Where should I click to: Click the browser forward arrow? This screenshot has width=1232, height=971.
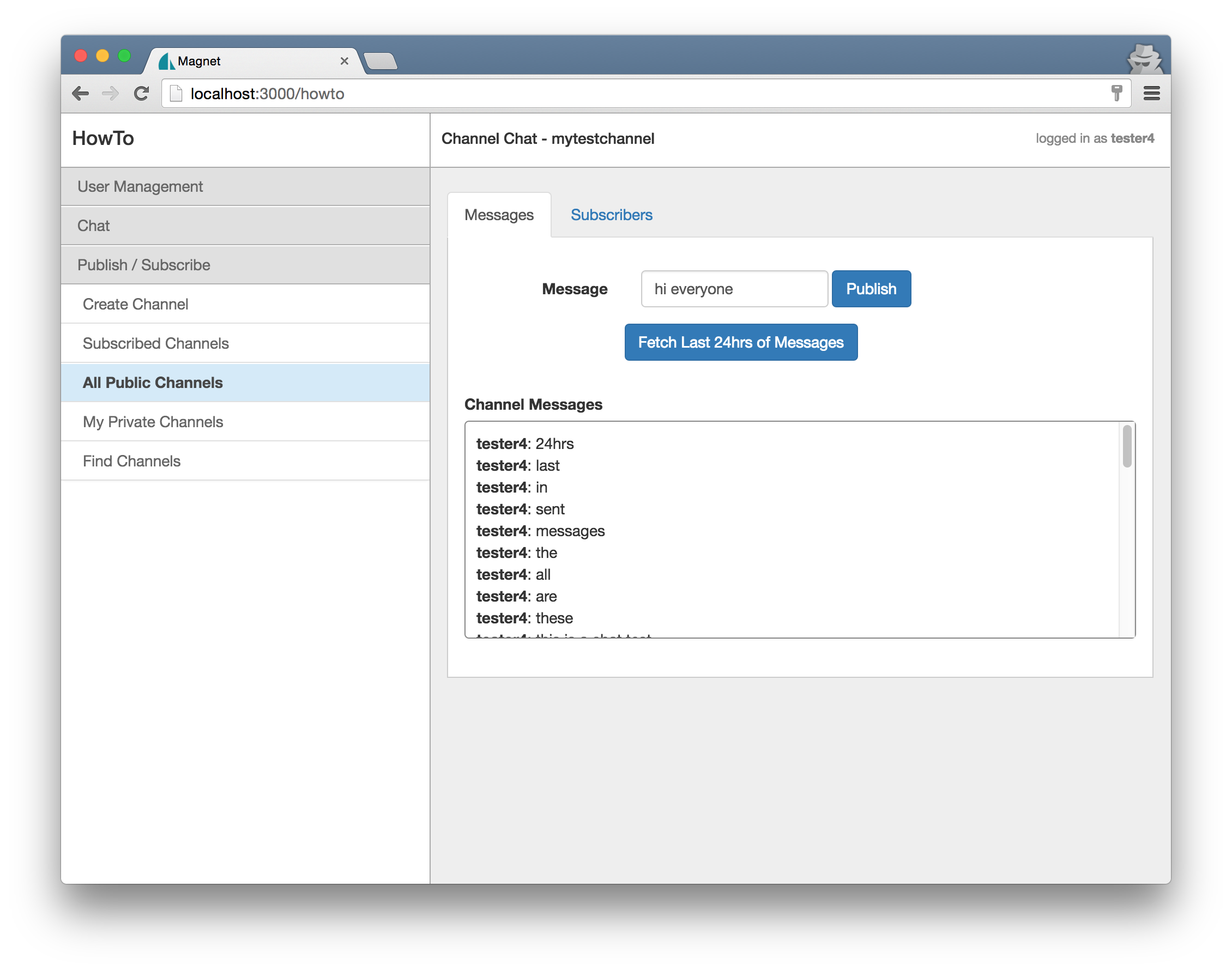tap(110, 93)
